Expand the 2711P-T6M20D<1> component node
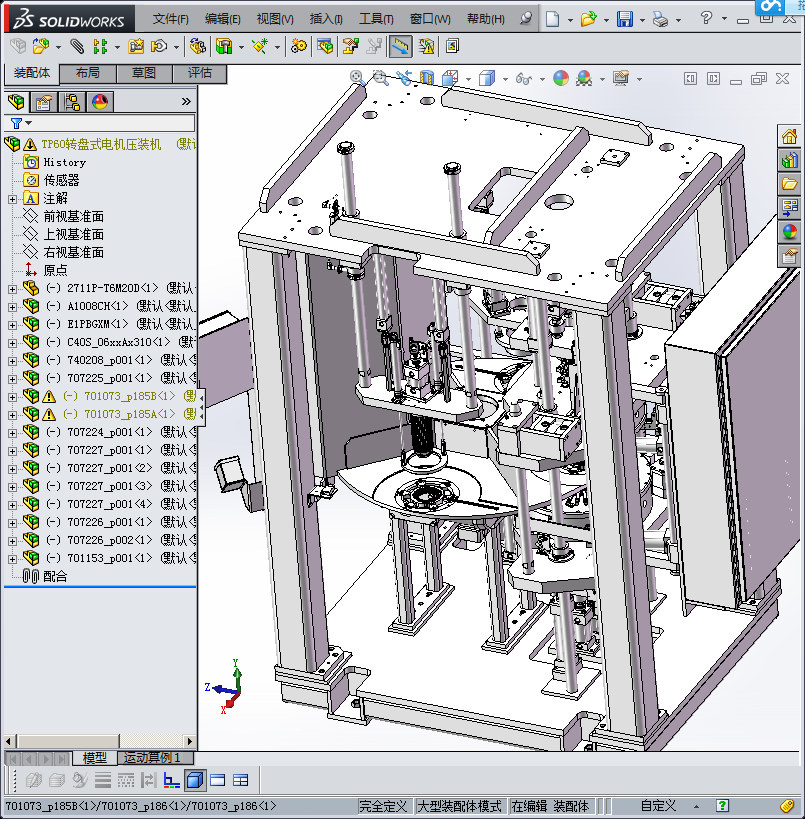Viewport: 805px width, 819px height. pos(12,288)
